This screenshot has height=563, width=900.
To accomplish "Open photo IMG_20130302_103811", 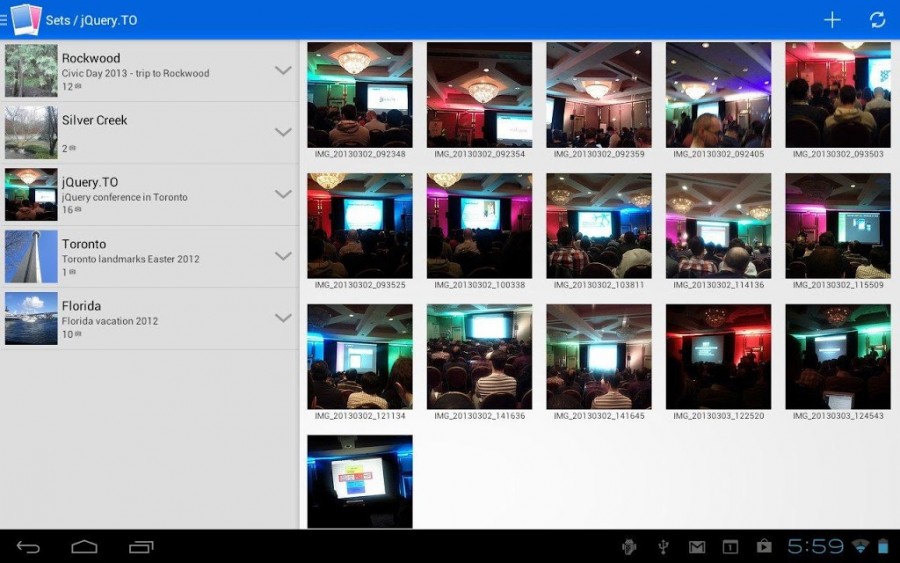I will [598, 226].
